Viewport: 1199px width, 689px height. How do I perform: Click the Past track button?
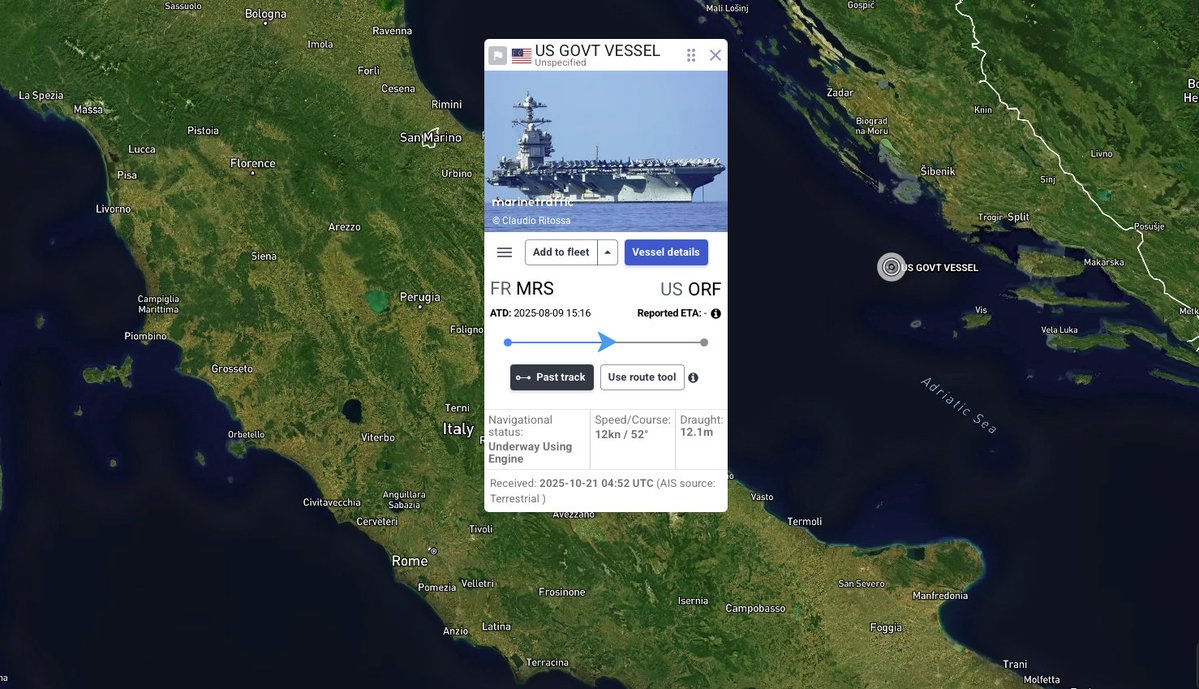coord(552,377)
